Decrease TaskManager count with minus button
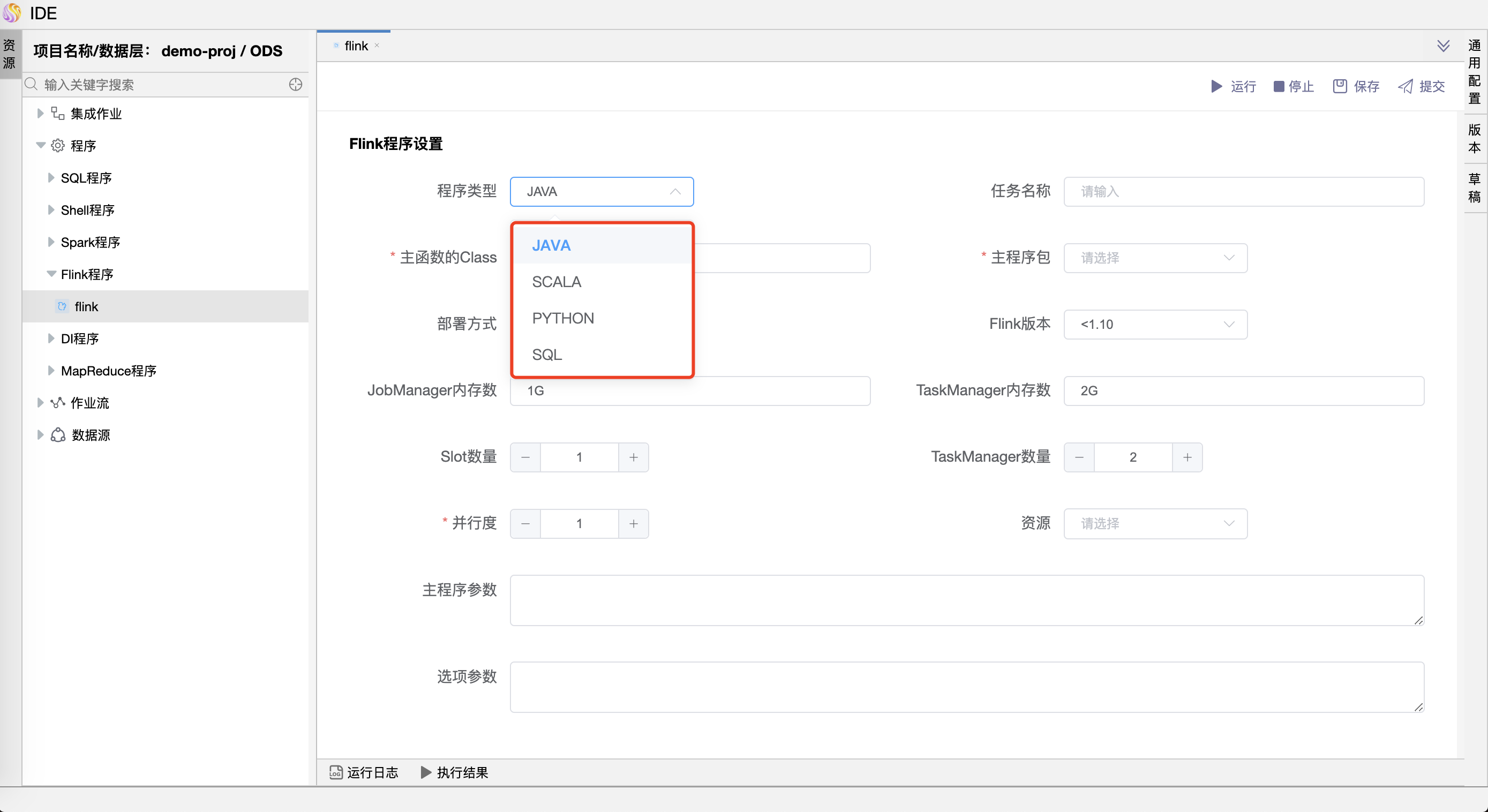The height and width of the screenshot is (812, 1488). (x=1079, y=457)
